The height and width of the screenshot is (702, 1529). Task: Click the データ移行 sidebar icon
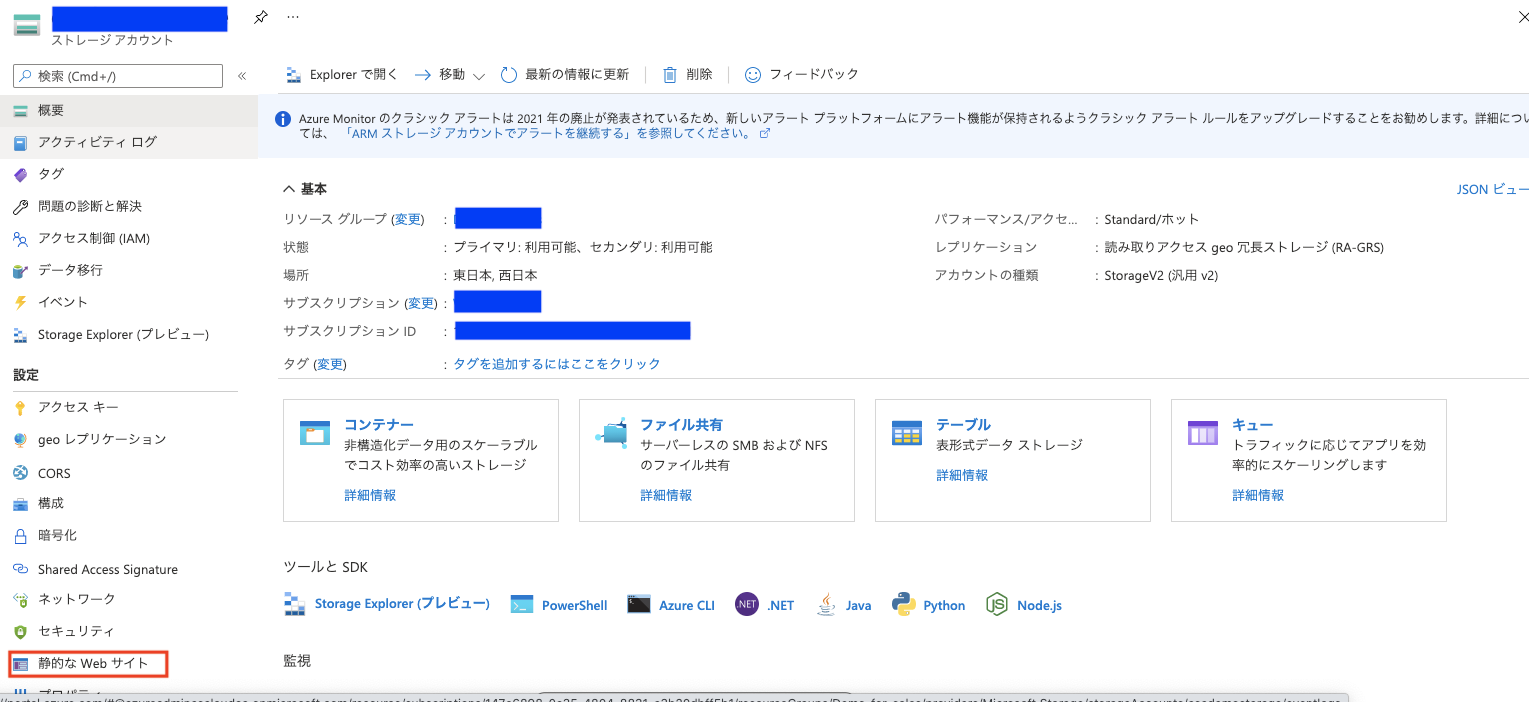[x=20, y=270]
